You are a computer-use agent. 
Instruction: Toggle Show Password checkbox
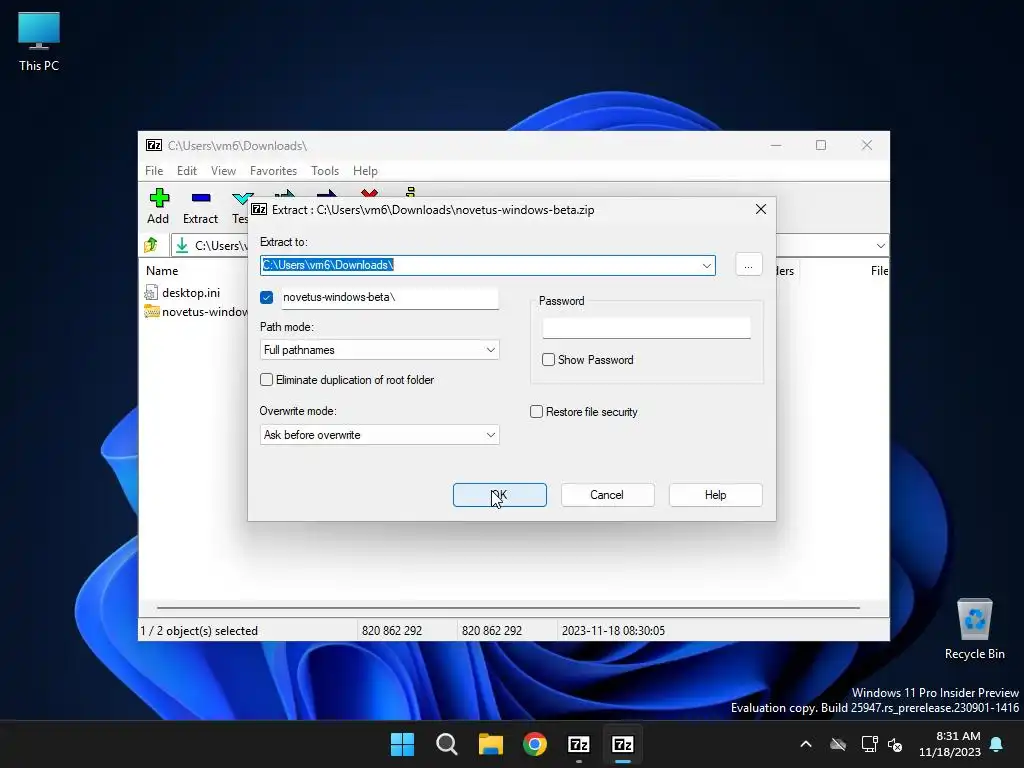click(549, 360)
